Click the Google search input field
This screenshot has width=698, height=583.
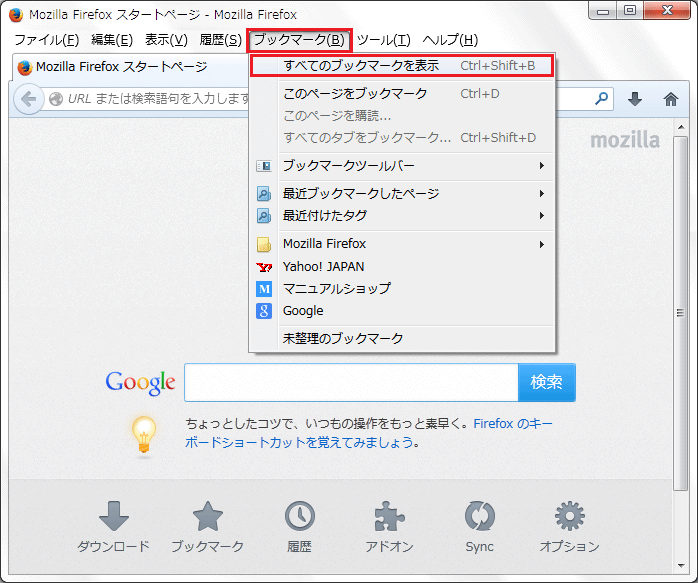(350, 382)
